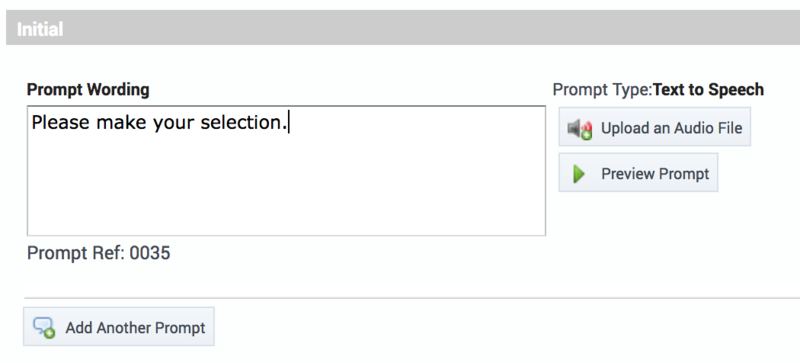
Task: Click the 0035 reference number
Action: [149, 253]
